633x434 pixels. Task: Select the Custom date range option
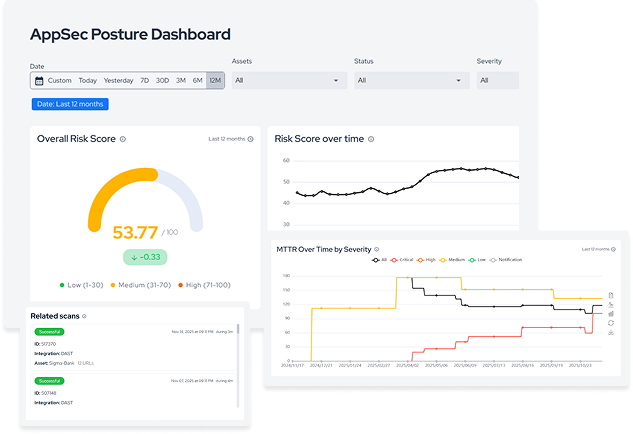59,80
